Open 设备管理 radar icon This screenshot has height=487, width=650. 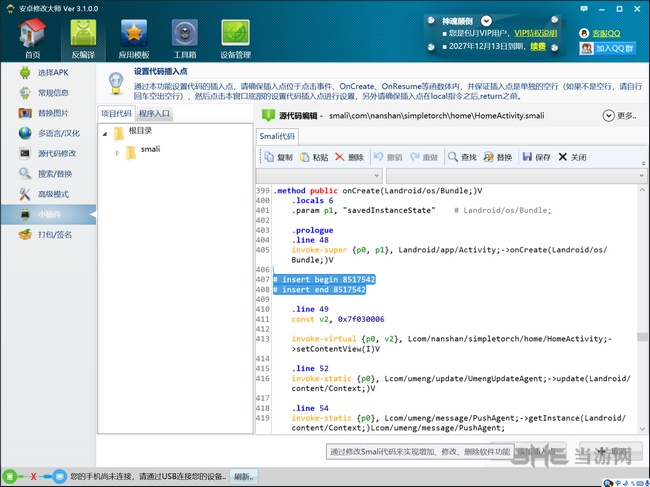pyautogui.click(x=235, y=39)
